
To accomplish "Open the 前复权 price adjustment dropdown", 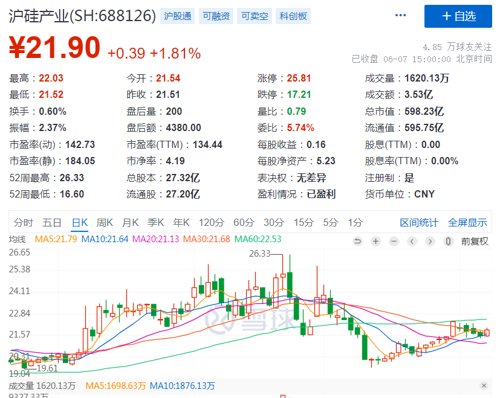I will pyautogui.click(x=475, y=241).
